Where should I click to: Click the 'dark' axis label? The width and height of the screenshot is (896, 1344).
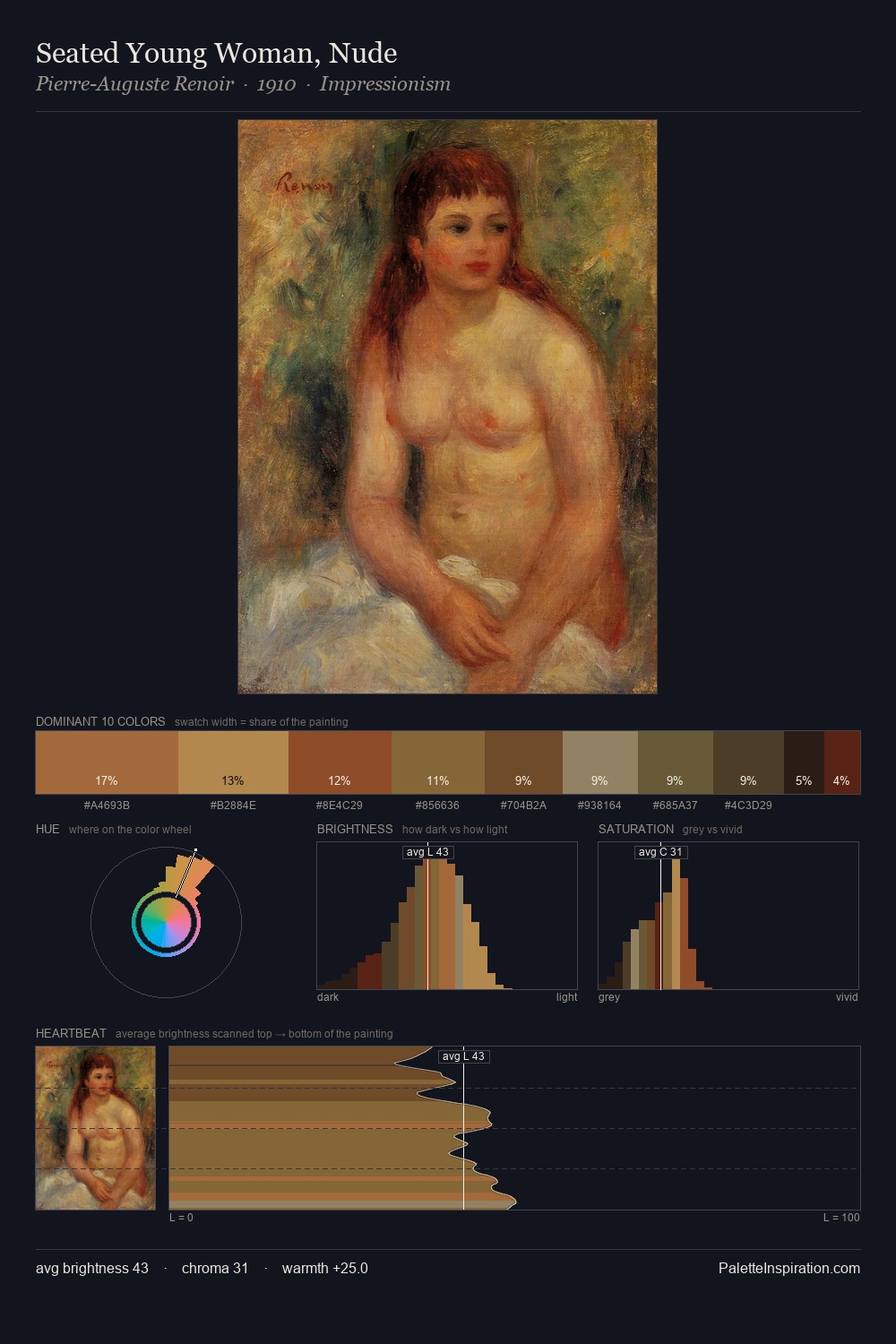click(328, 996)
